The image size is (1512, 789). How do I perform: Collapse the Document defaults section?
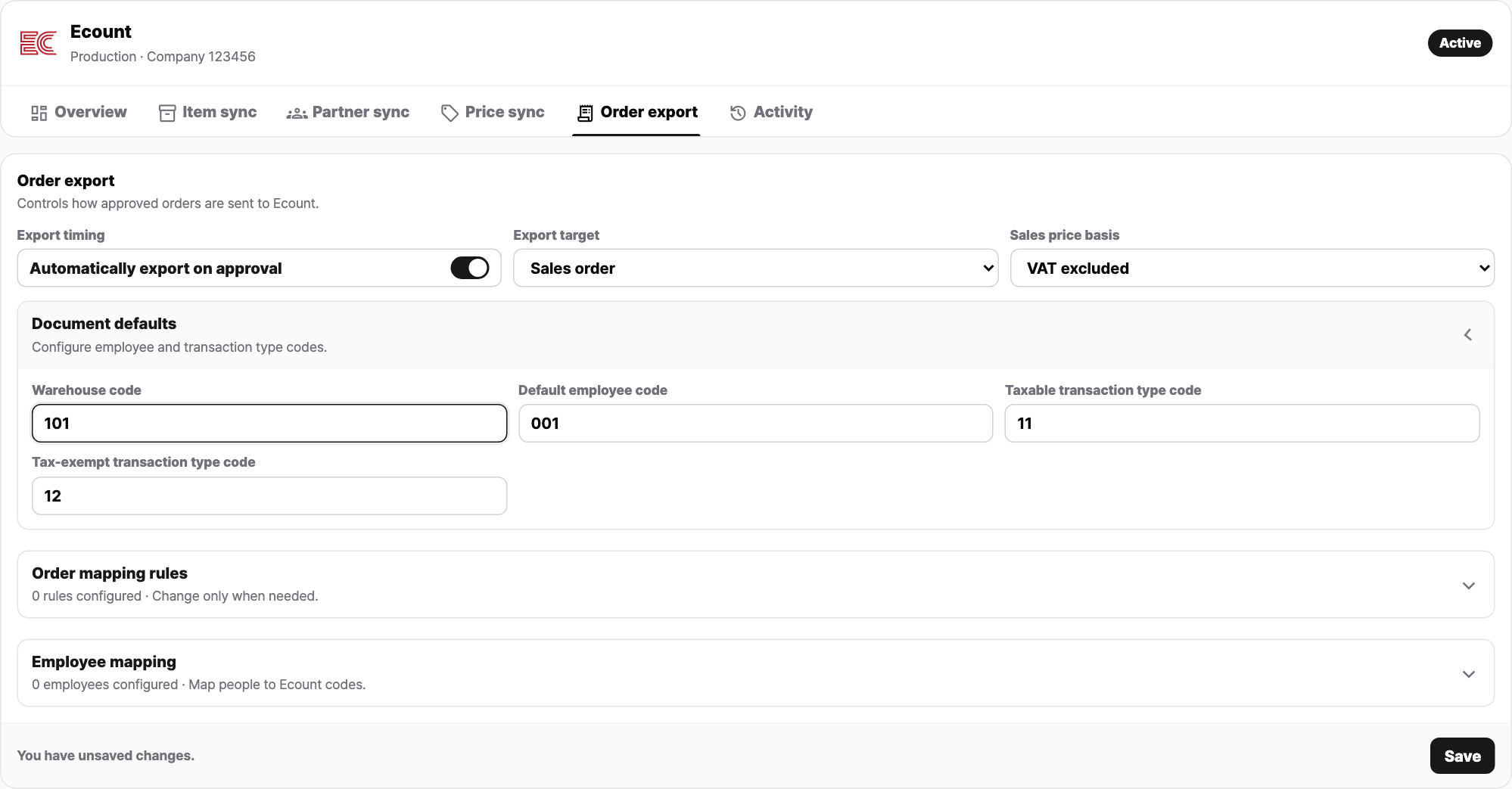point(1467,334)
